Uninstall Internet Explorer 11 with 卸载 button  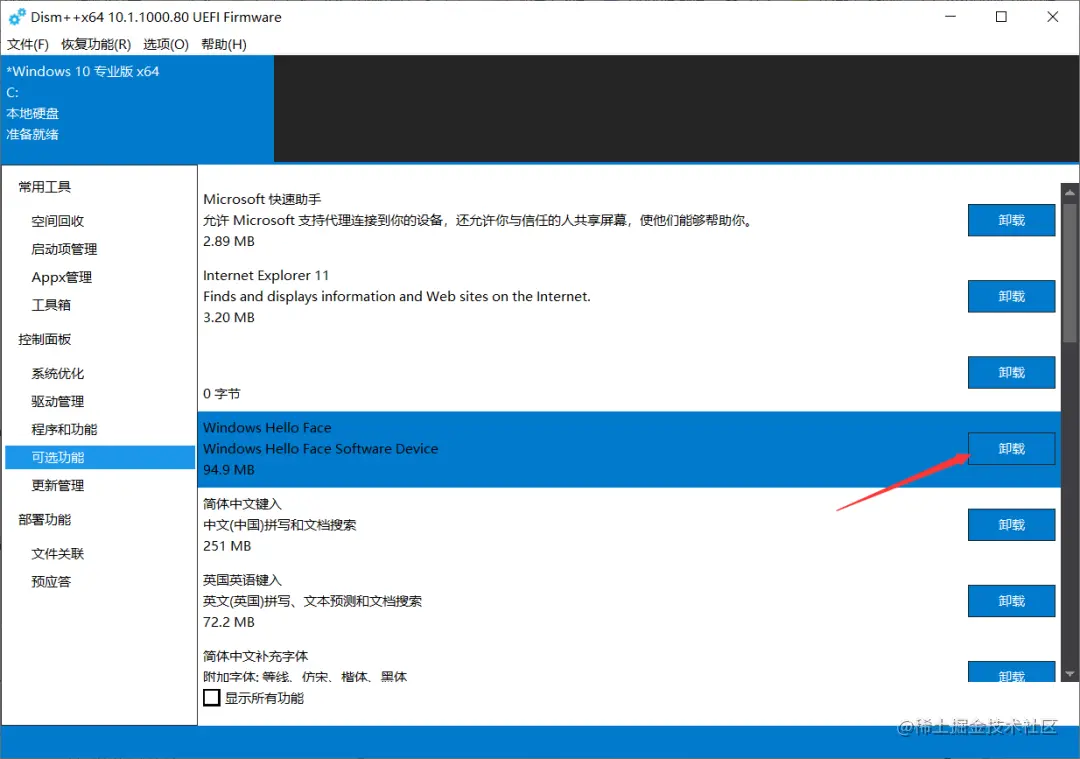tap(1011, 296)
